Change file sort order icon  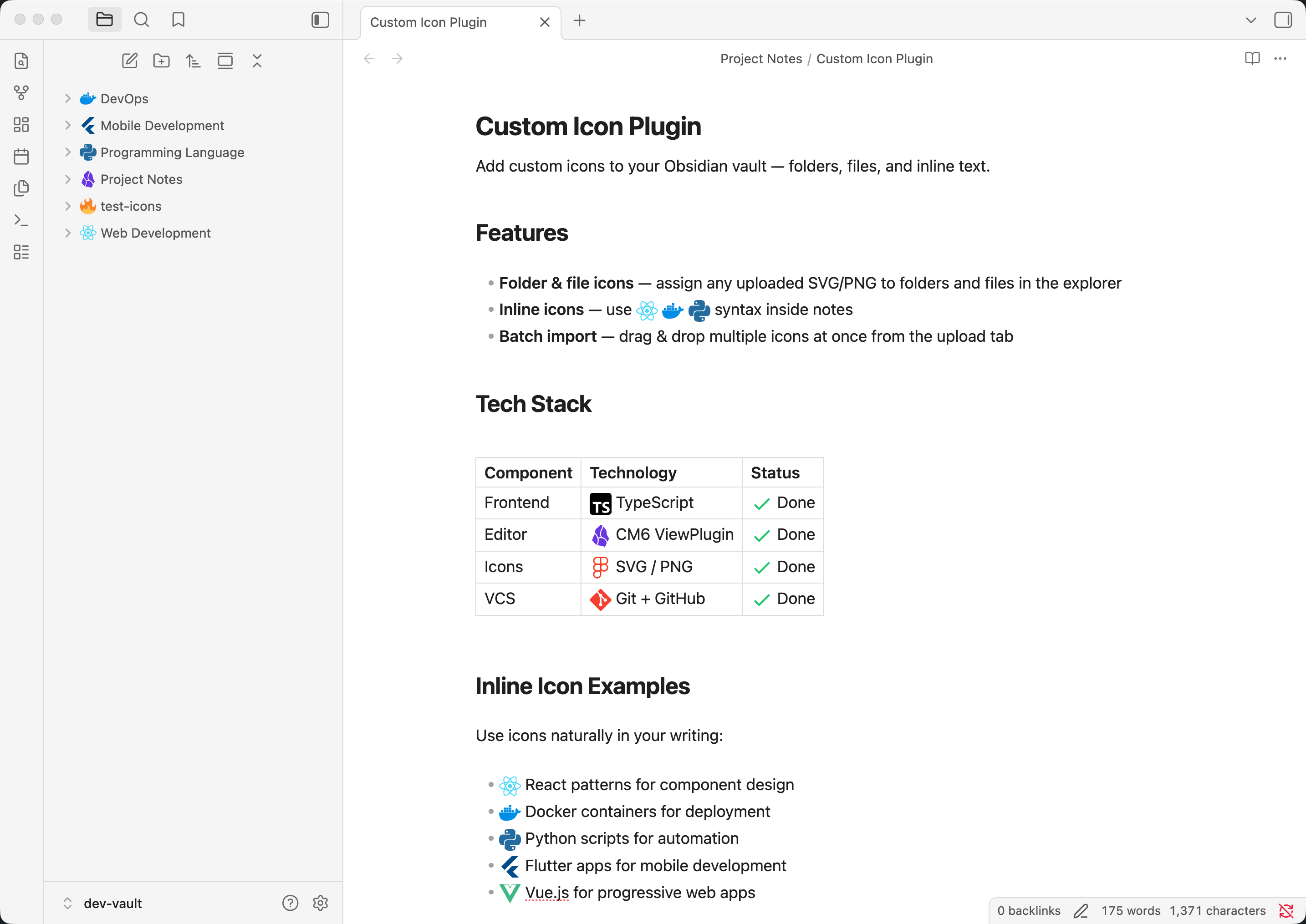coord(194,61)
